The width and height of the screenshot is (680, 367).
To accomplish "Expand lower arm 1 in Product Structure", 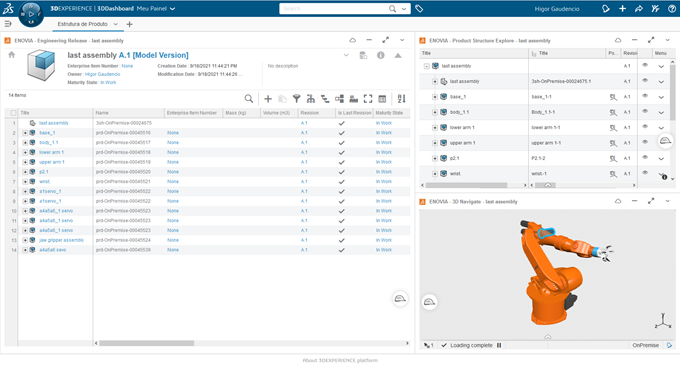I will 435,128.
